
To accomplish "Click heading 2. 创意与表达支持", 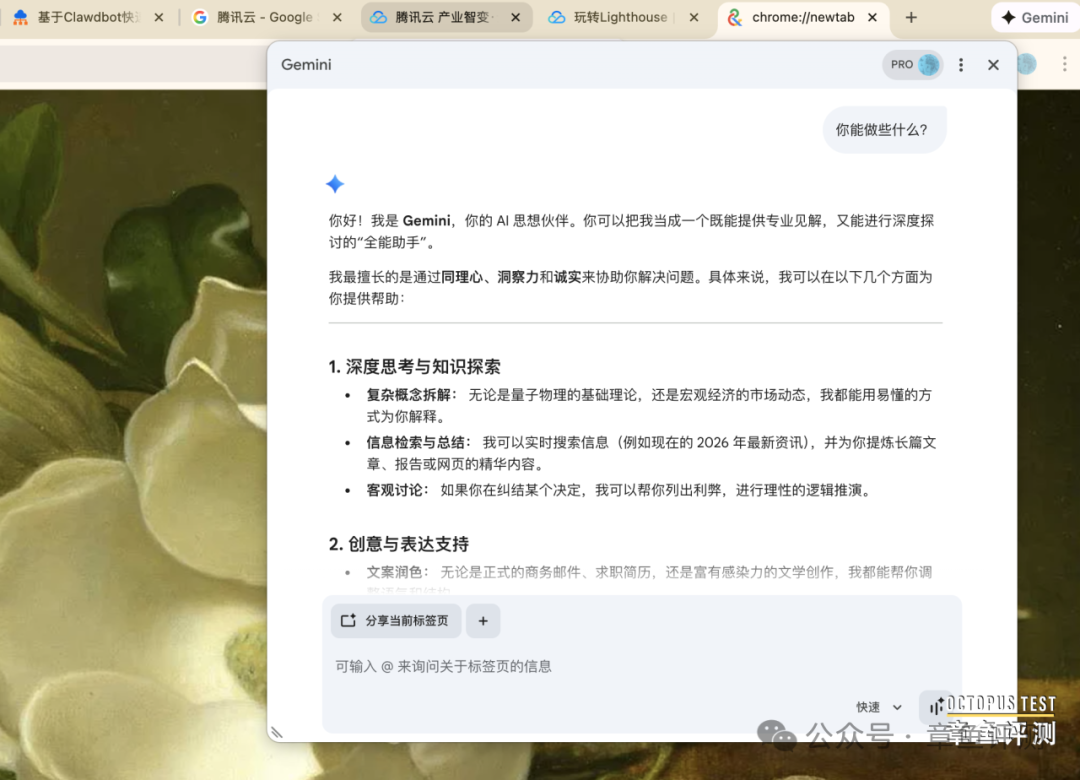I will click(399, 544).
